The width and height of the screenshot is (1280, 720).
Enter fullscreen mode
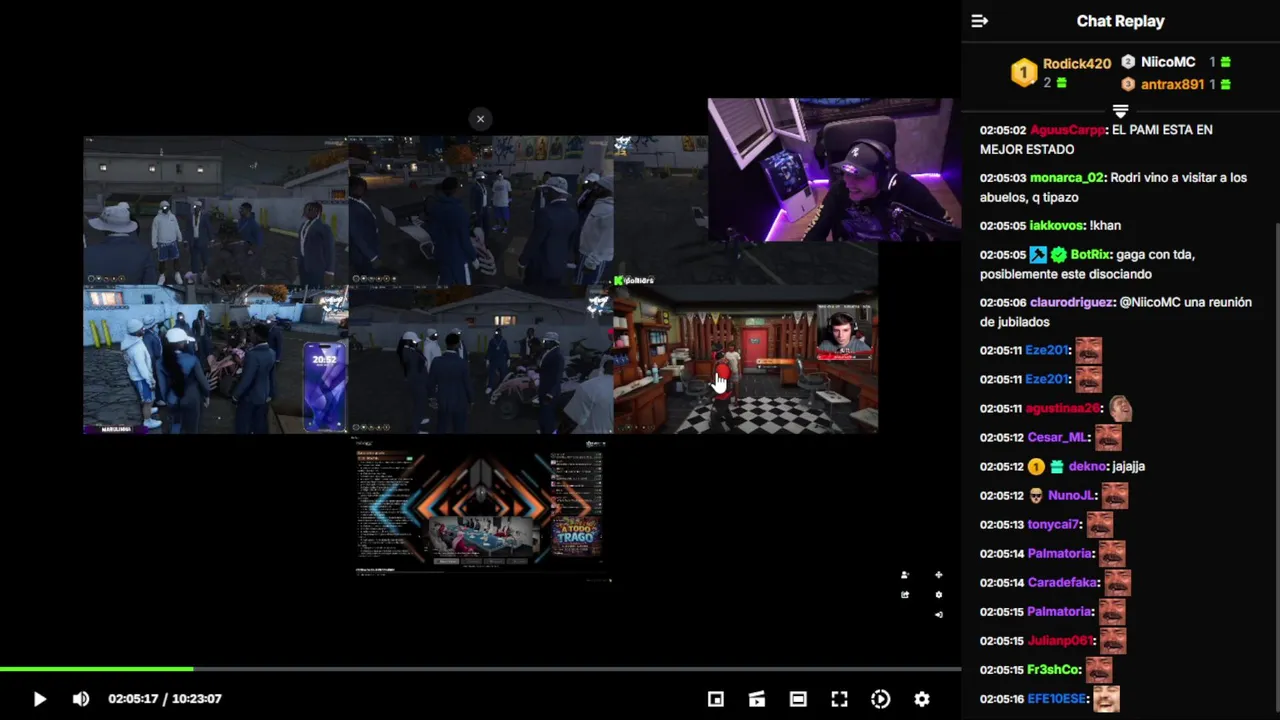click(839, 699)
